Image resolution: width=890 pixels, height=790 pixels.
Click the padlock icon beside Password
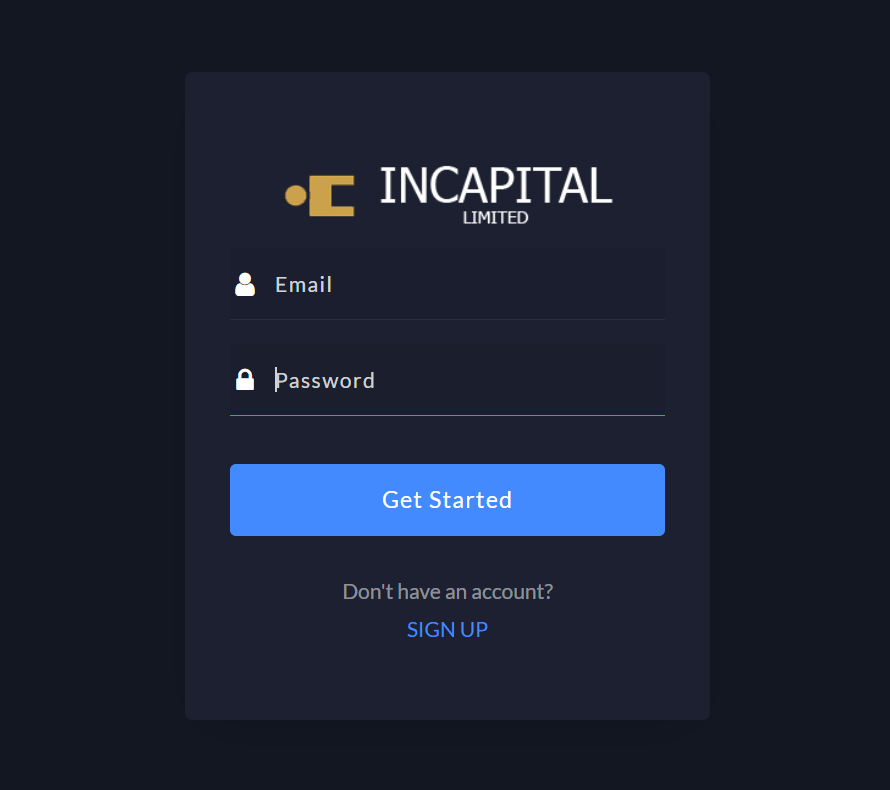(x=245, y=380)
